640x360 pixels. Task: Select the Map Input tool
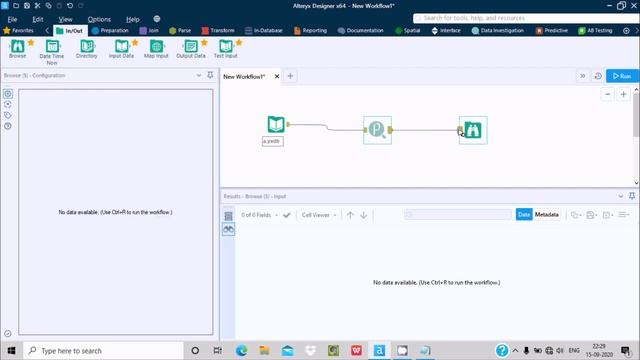[x=156, y=49]
